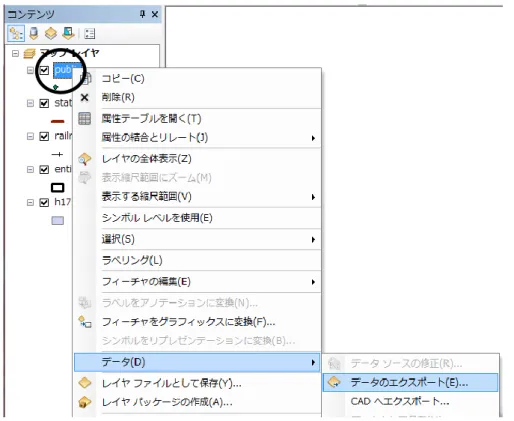The width and height of the screenshot is (514, 421).
Task: Pin the コンテンツ panel
Action: click(x=143, y=14)
